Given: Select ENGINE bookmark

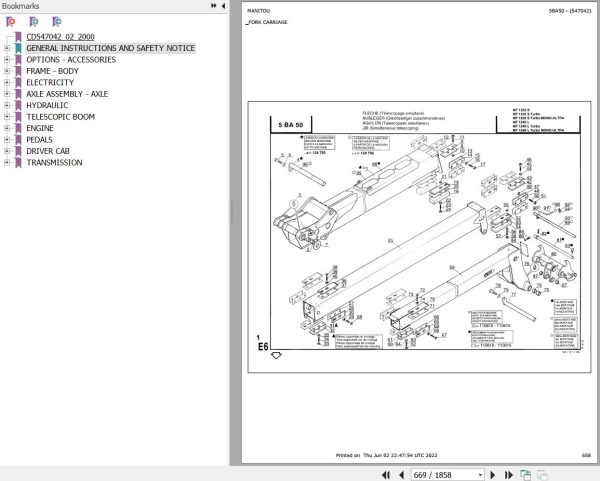Looking at the screenshot, I should (40, 128).
